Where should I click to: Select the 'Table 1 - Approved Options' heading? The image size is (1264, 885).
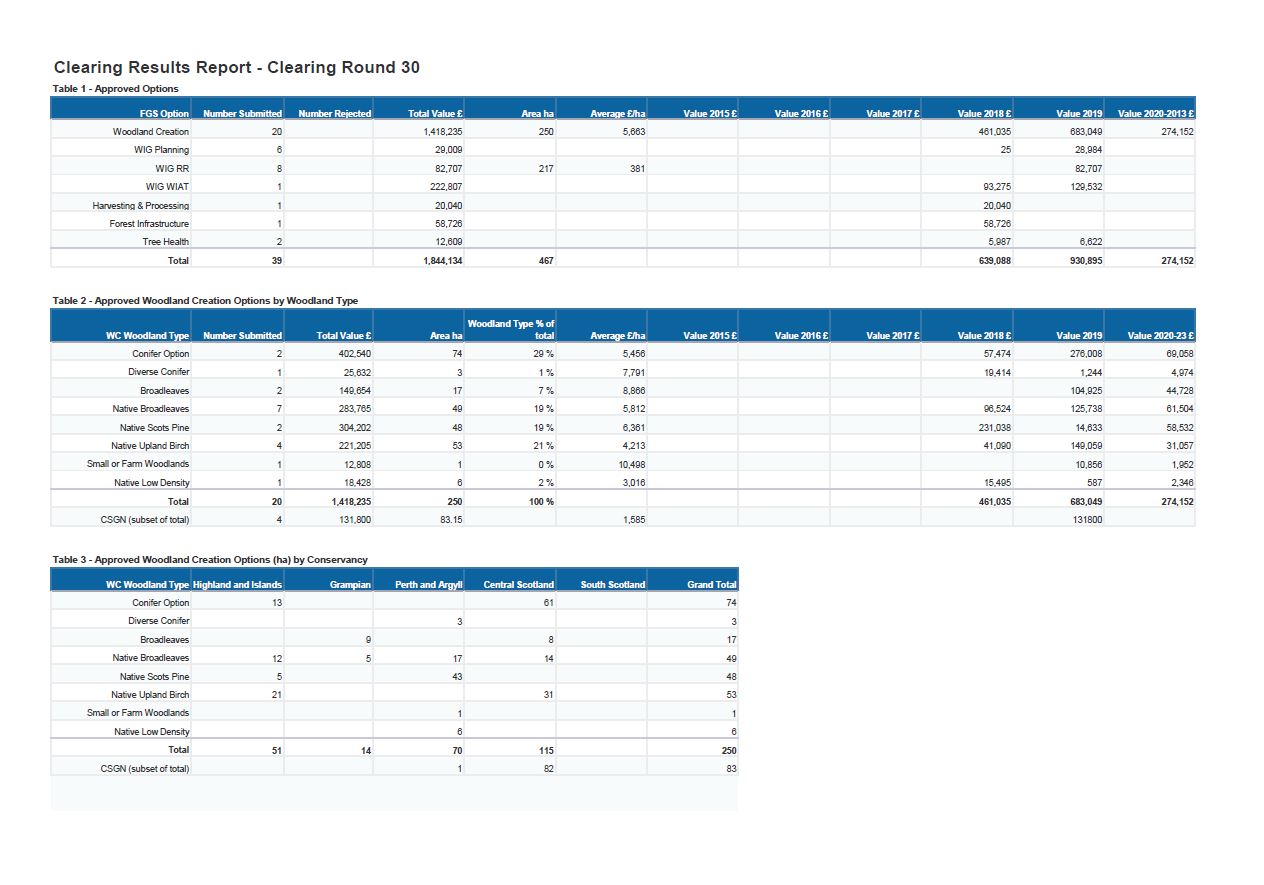(115, 89)
